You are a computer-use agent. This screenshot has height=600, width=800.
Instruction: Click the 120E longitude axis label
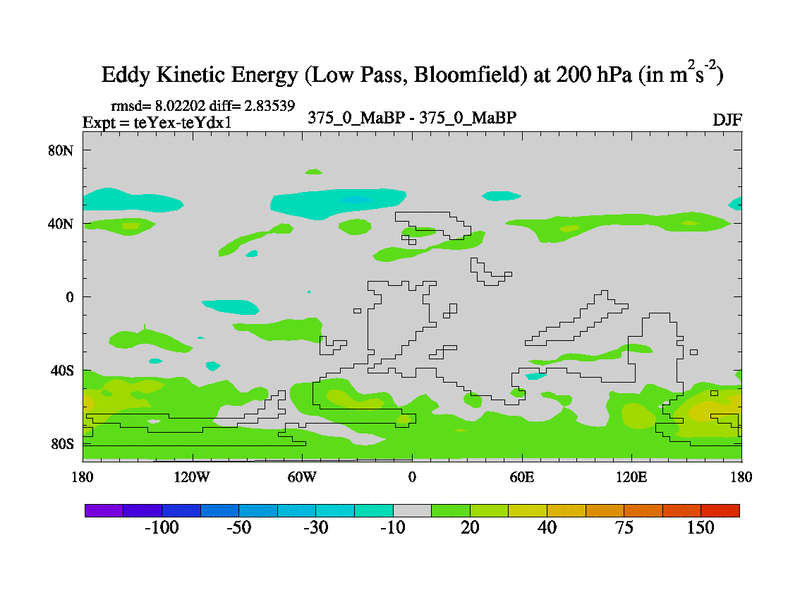(x=631, y=476)
